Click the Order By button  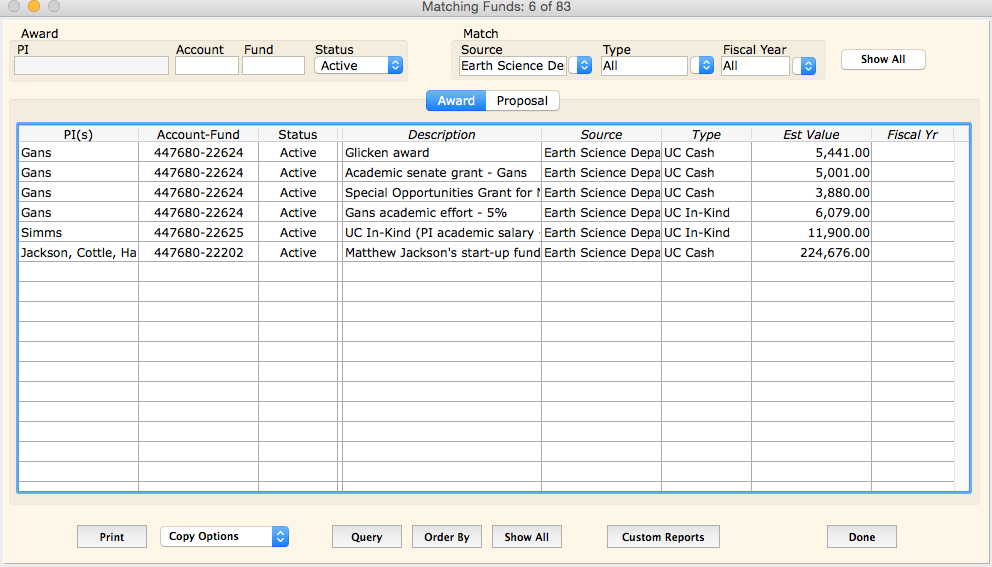[447, 537]
